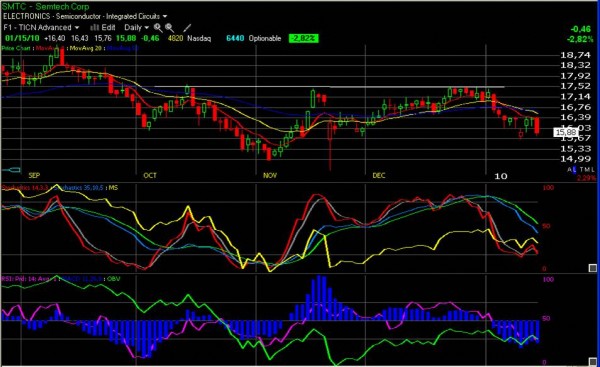
Task: Click the purple 100 label in RSI pane
Action: (548, 280)
